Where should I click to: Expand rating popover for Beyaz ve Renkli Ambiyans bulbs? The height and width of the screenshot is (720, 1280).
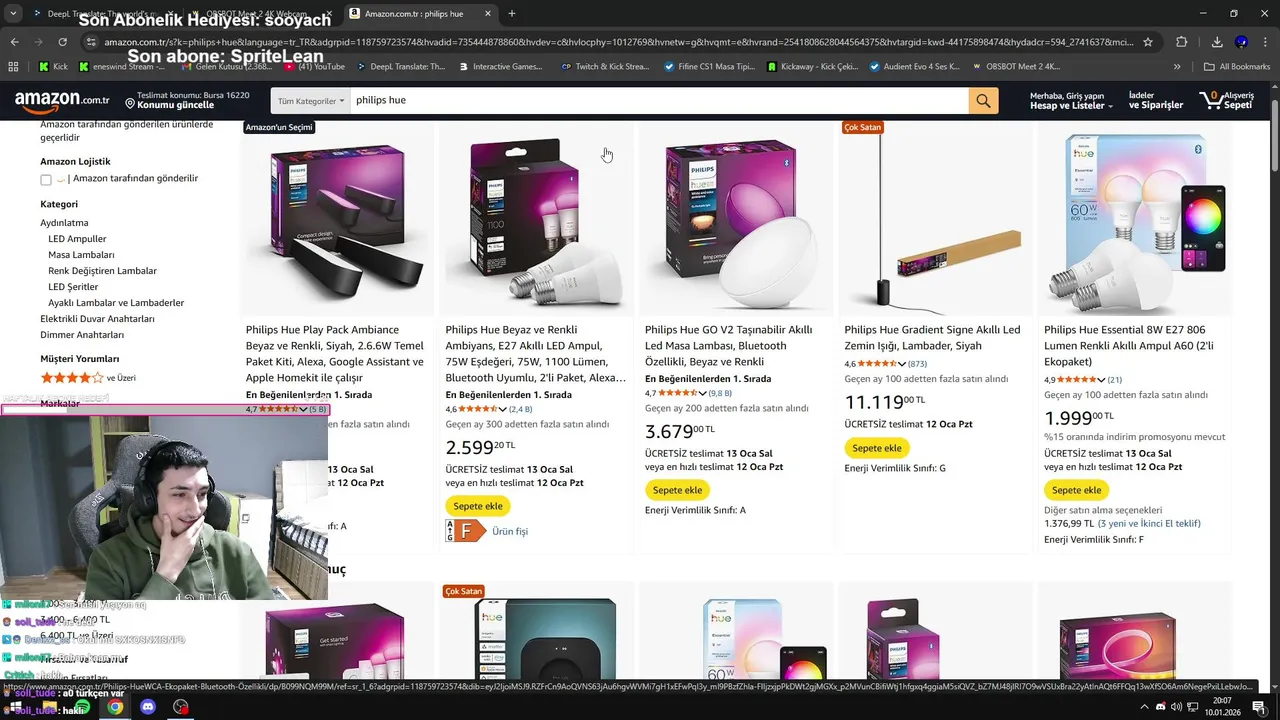[502, 409]
